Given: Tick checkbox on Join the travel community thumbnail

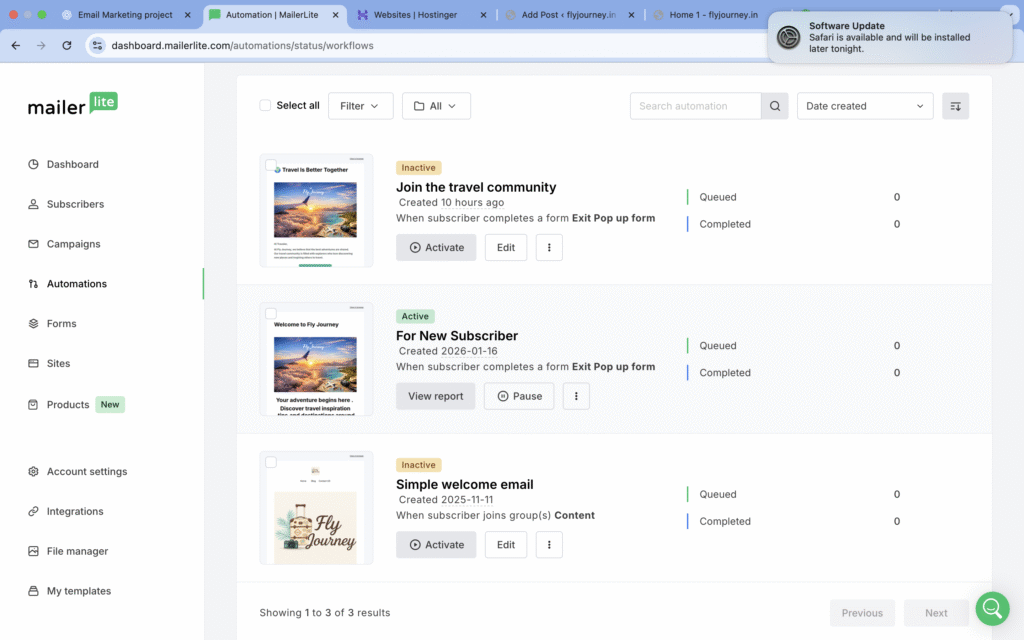Looking at the screenshot, I should click(x=271, y=166).
